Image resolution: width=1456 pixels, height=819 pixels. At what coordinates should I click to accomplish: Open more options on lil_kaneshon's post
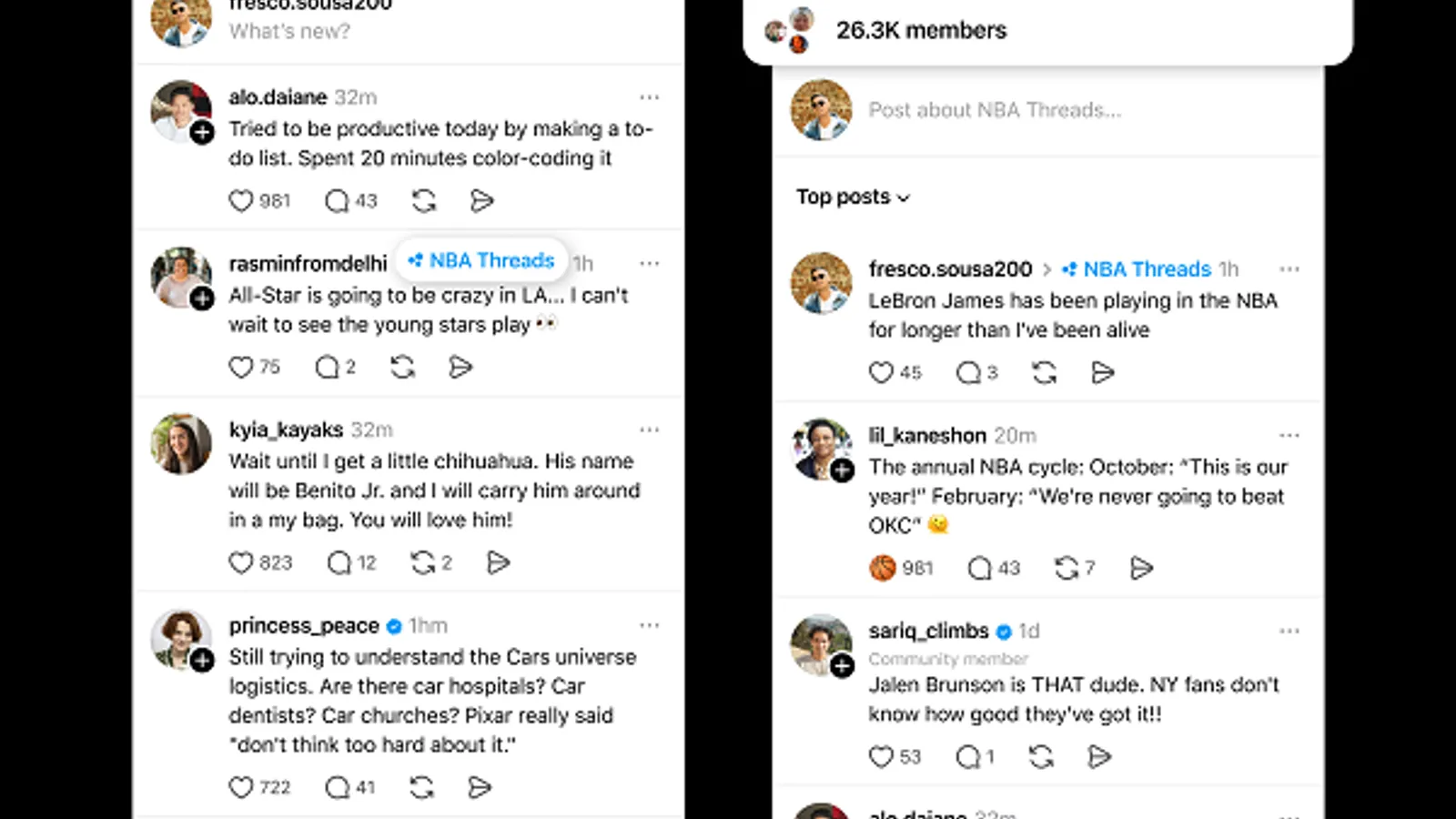click(x=1289, y=435)
